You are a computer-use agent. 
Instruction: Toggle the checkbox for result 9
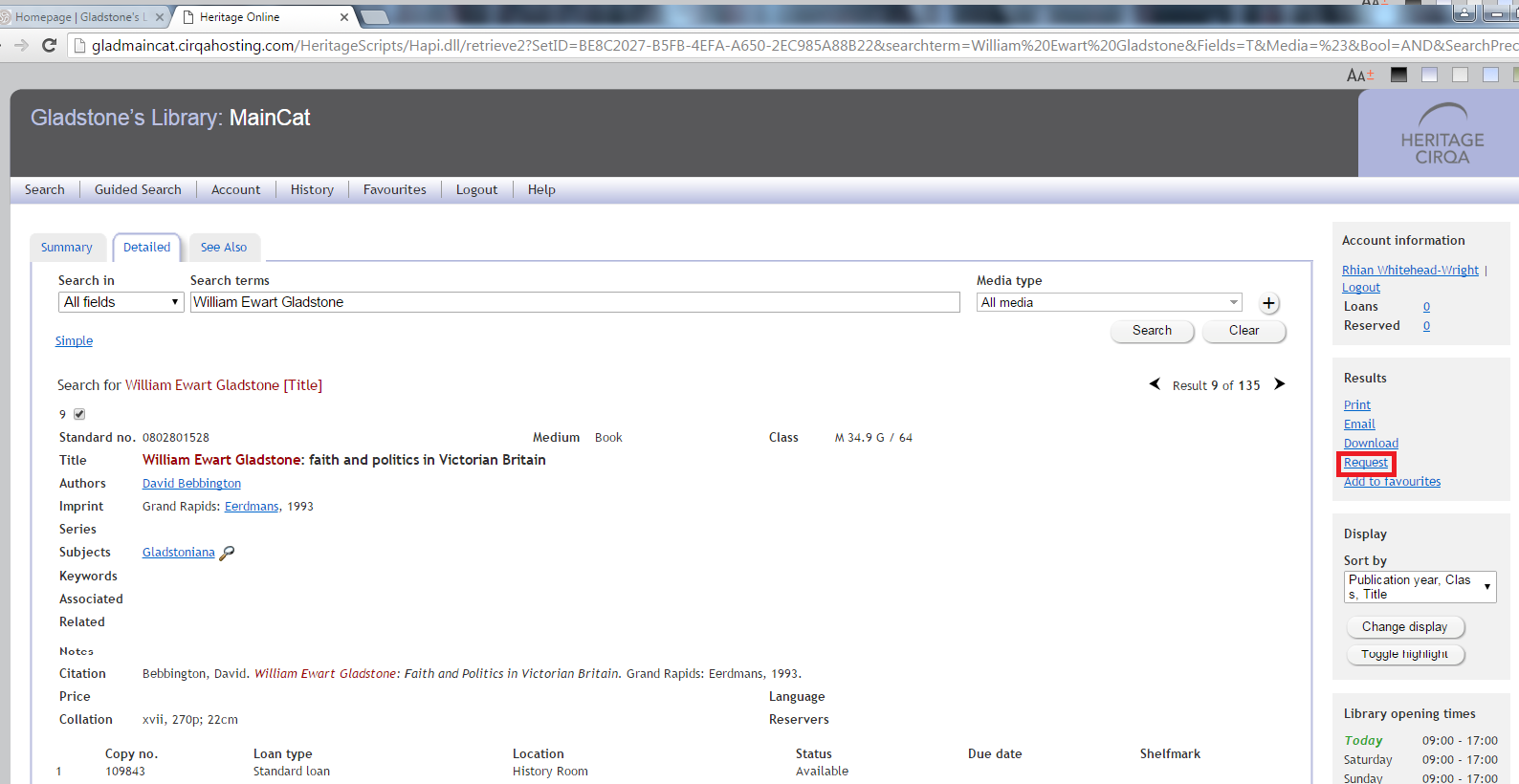point(79,414)
